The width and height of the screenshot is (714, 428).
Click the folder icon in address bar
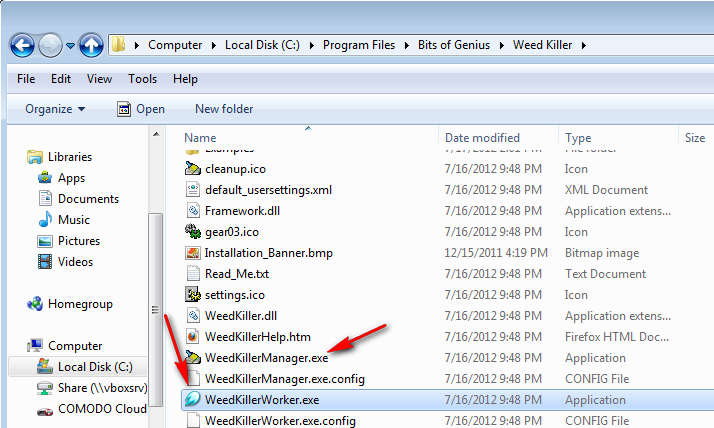tap(118, 45)
